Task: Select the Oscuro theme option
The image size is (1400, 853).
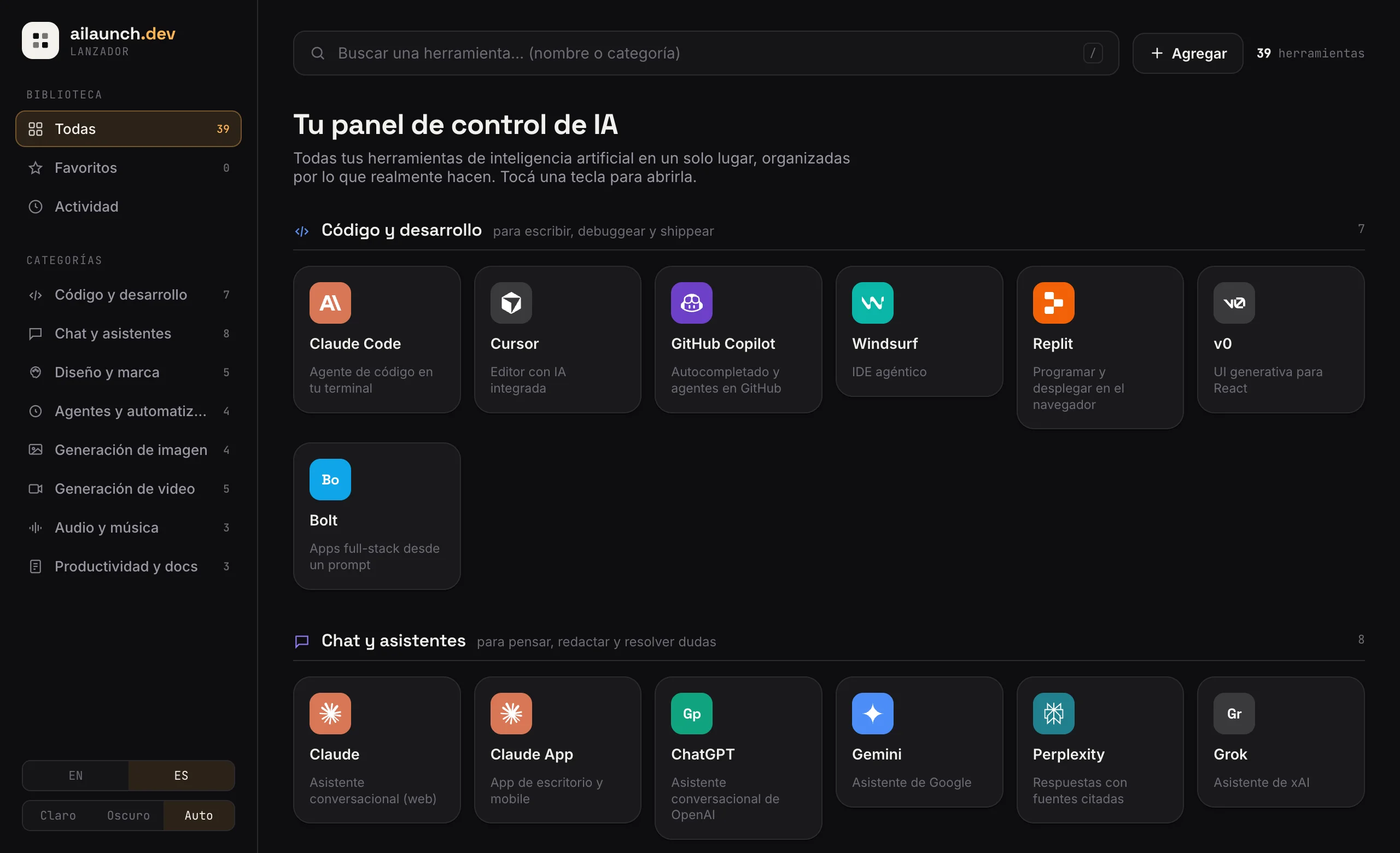Action: [129, 815]
